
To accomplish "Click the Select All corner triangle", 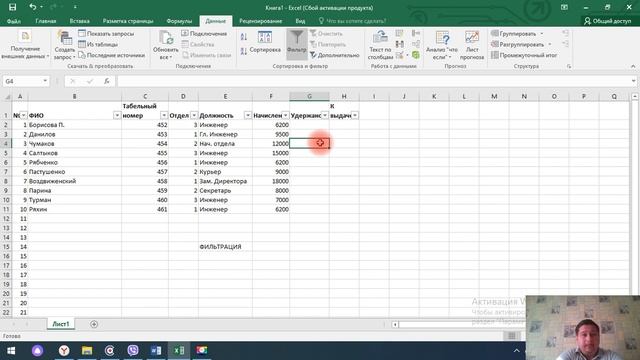I will [7, 97].
